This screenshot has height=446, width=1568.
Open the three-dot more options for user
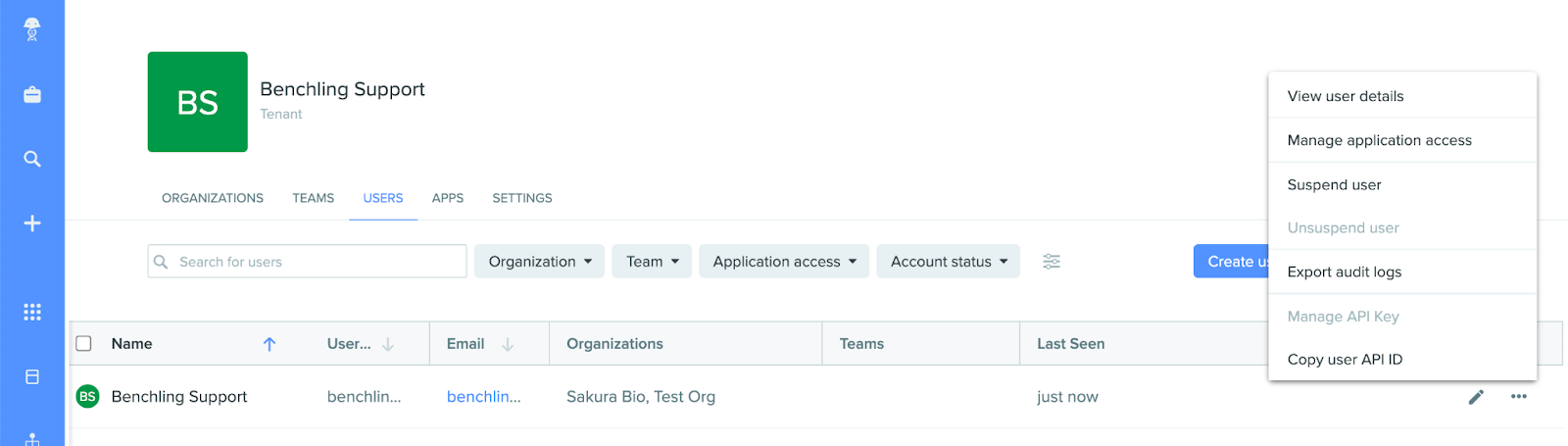pos(1518,397)
